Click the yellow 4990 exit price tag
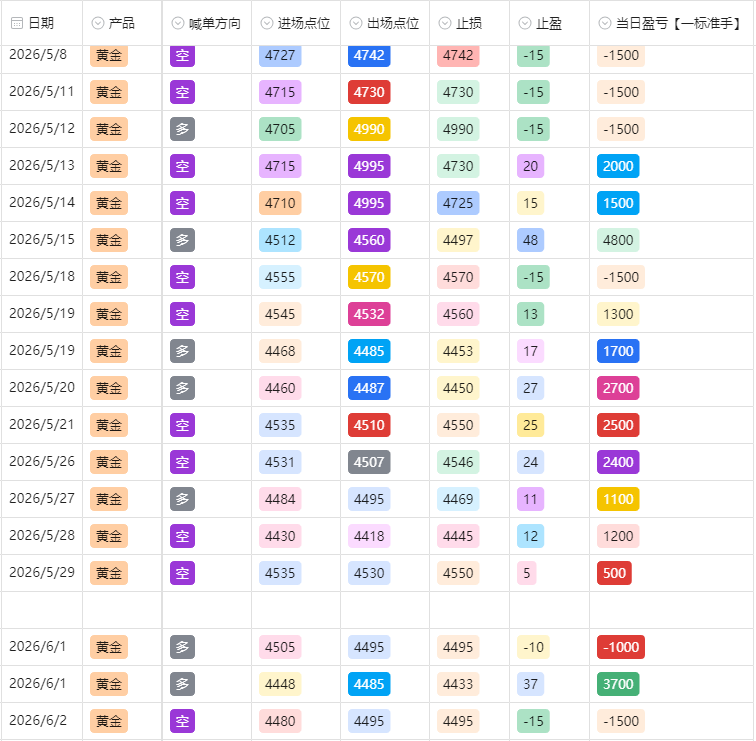 click(x=369, y=129)
